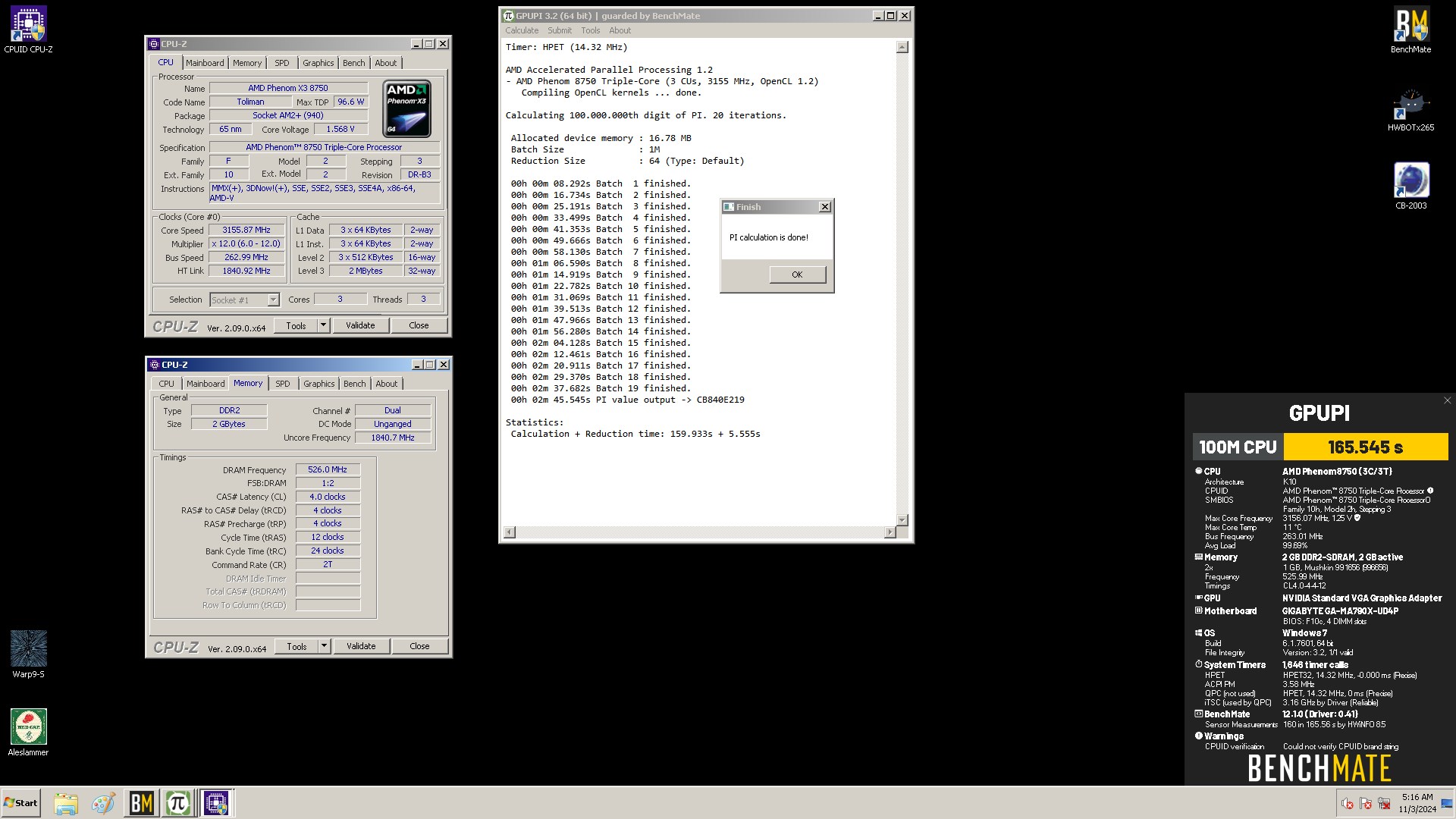Click Tools button in top CPU-Z window

coord(296,325)
